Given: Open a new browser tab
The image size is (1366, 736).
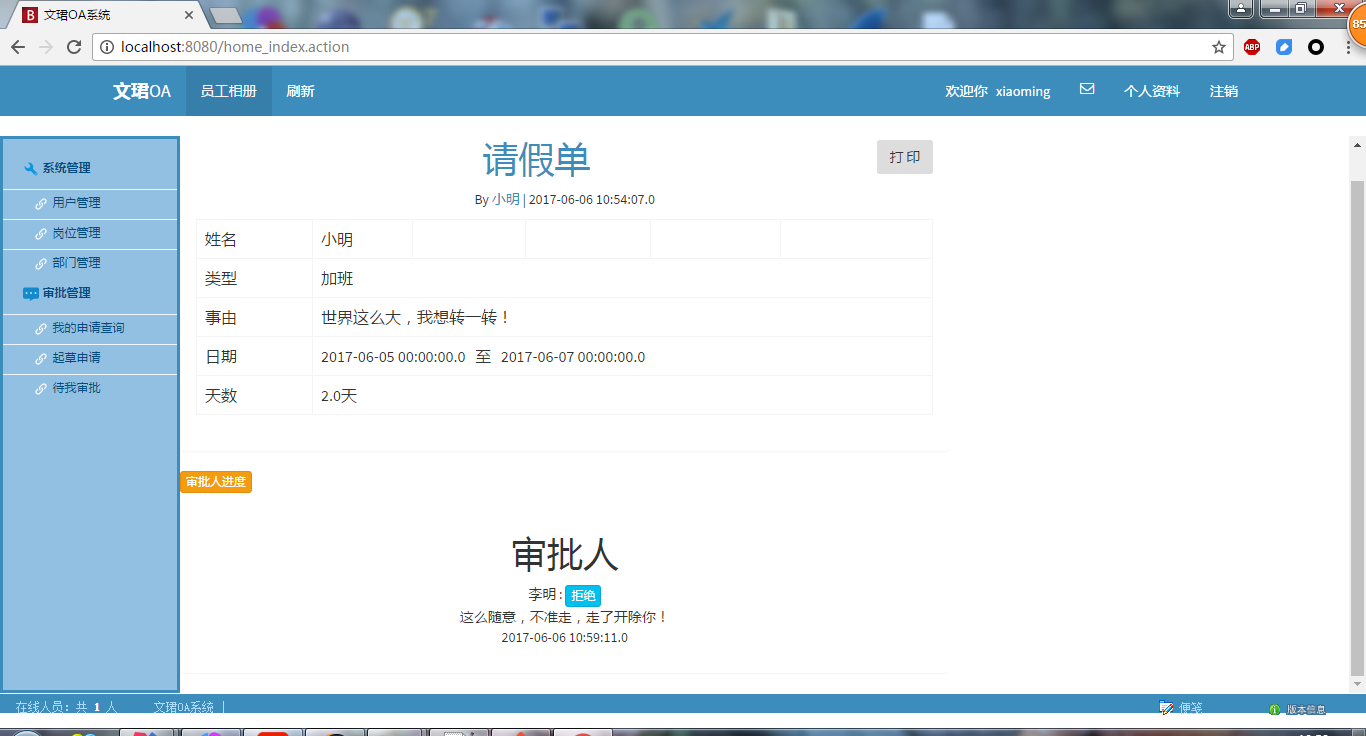Looking at the screenshot, I should (x=227, y=16).
